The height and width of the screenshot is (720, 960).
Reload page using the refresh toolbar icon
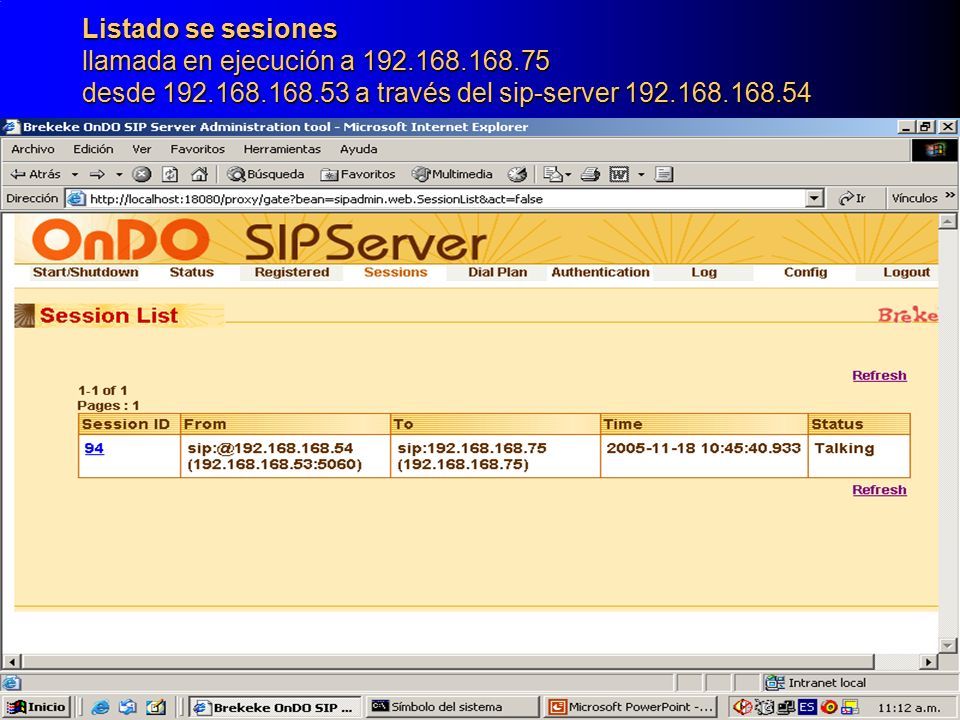click(170, 174)
